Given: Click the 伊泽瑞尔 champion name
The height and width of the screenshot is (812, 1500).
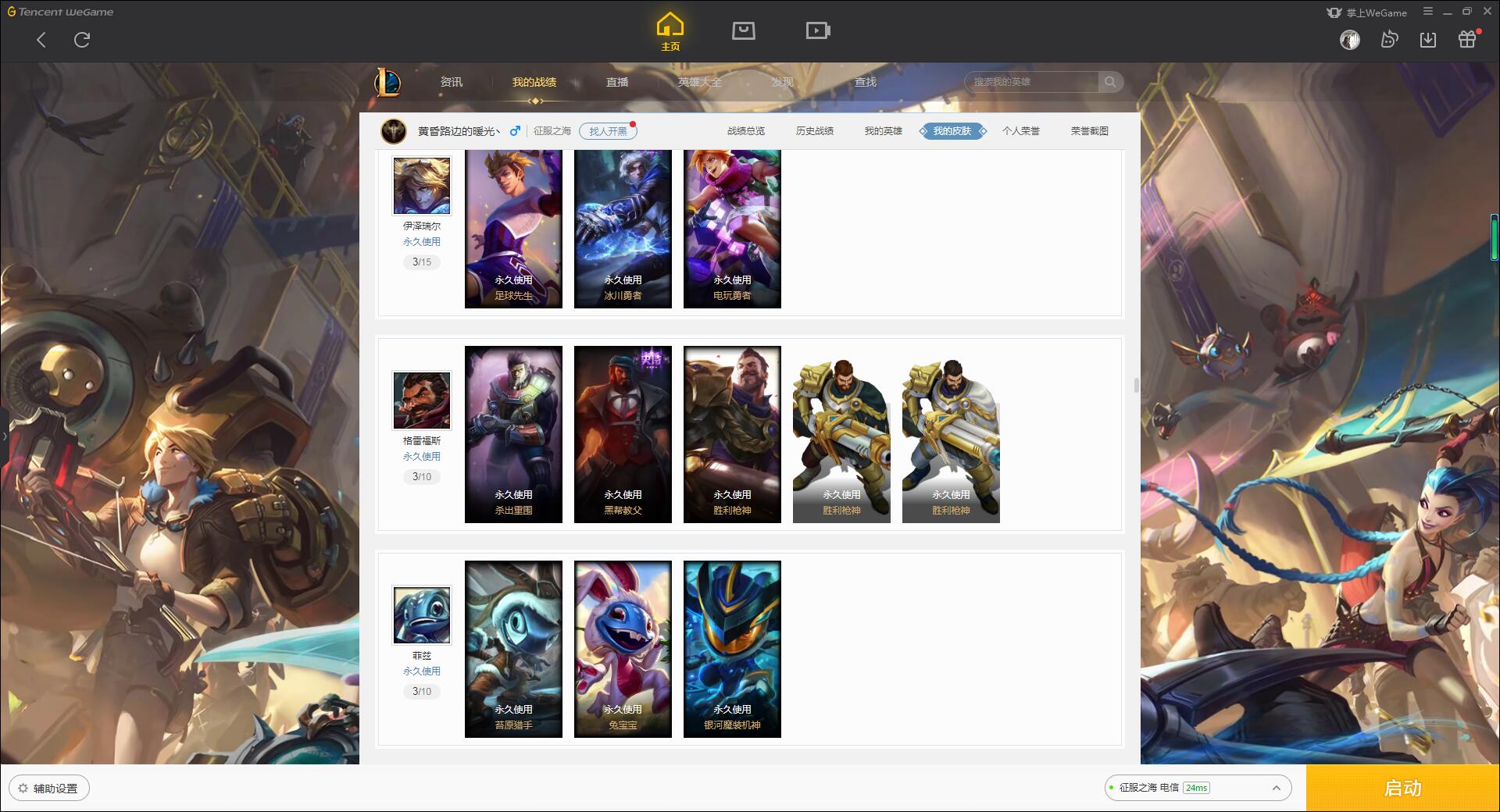Looking at the screenshot, I should [x=422, y=226].
